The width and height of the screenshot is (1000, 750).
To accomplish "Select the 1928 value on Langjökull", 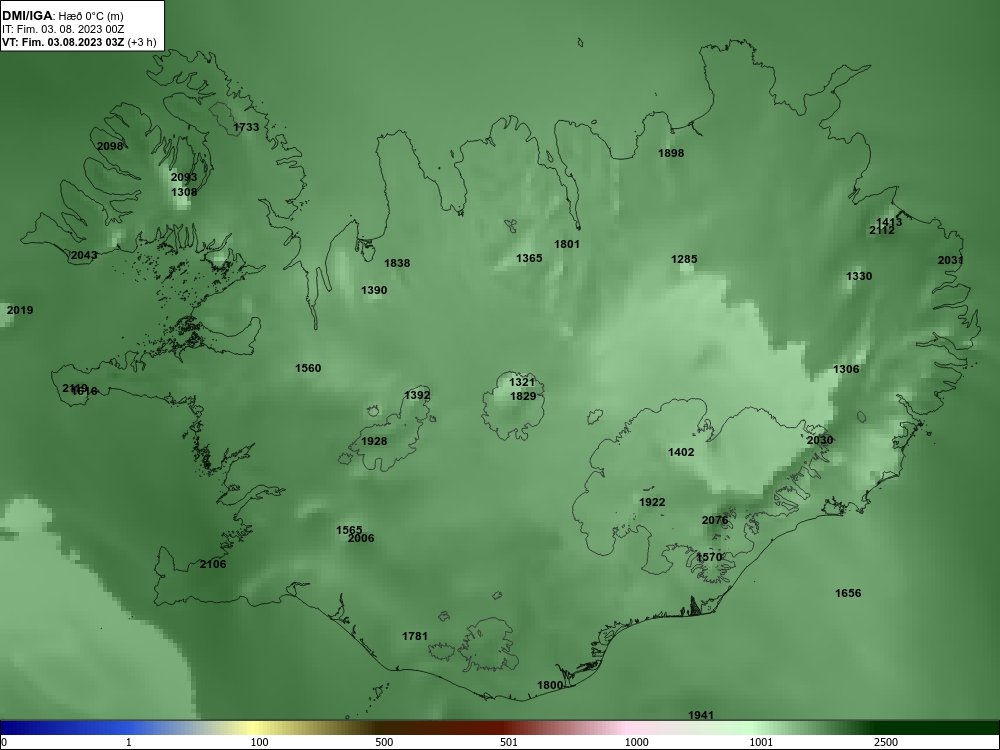I will [374, 441].
